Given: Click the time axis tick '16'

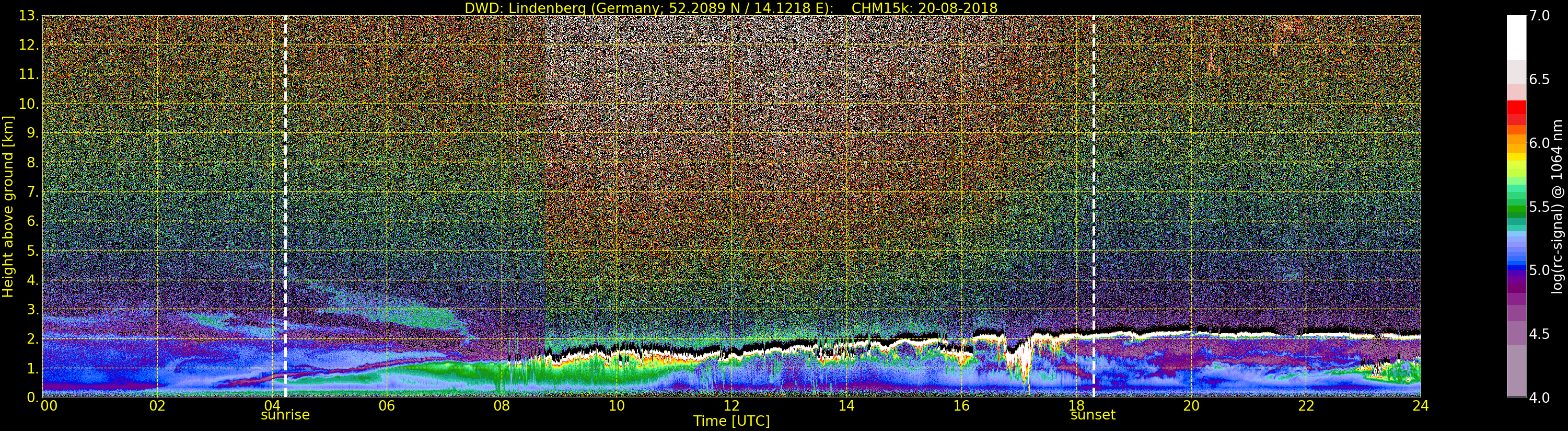Looking at the screenshot, I should click(x=961, y=406).
